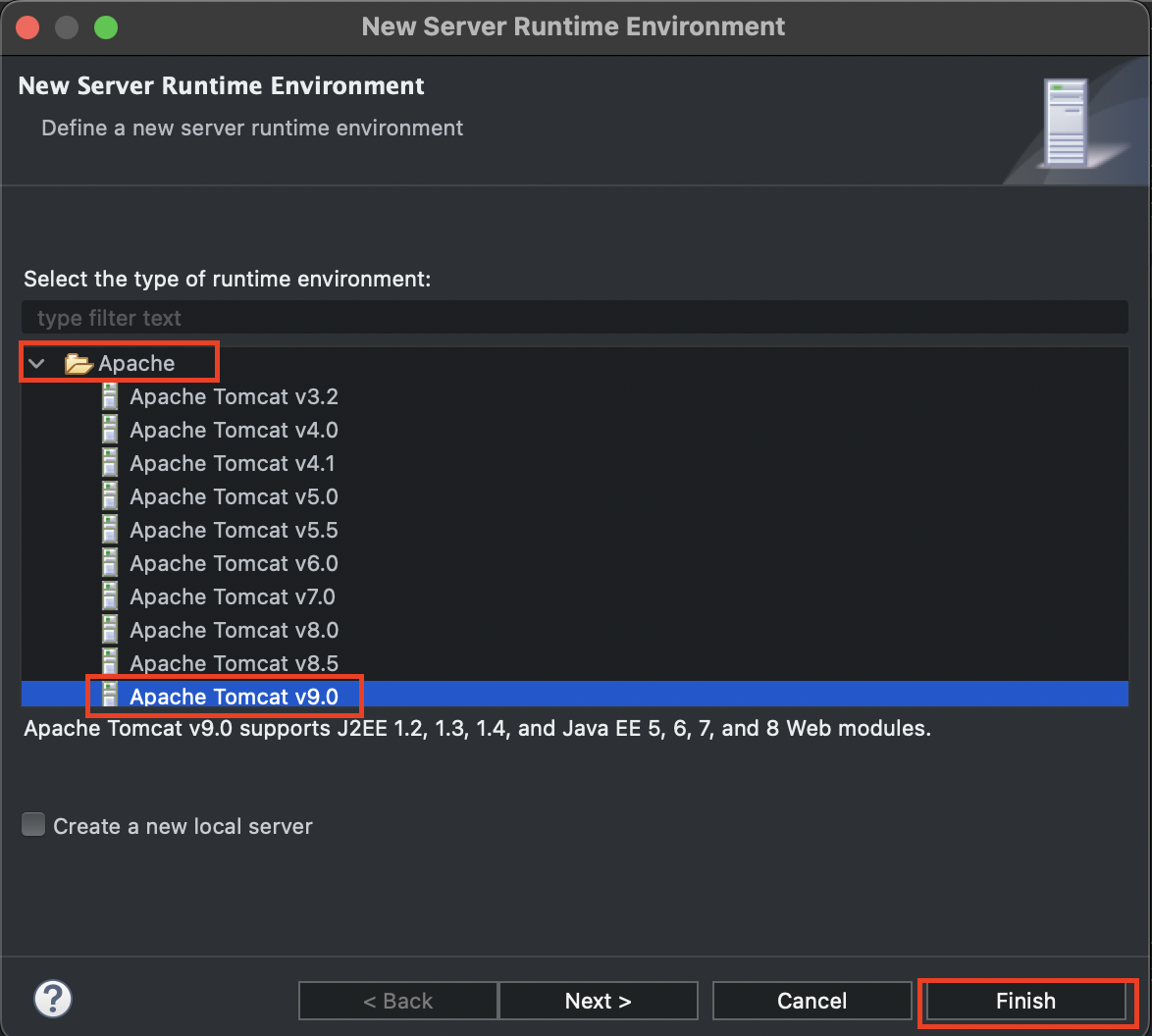Click the green zoom window button
This screenshot has width=1152, height=1036.
pyautogui.click(x=106, y=27)
